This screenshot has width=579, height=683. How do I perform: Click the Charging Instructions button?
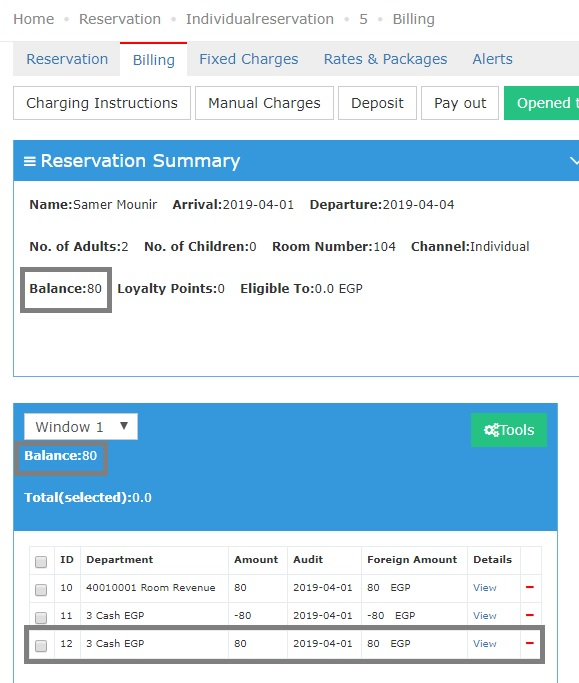coord(102,103)
